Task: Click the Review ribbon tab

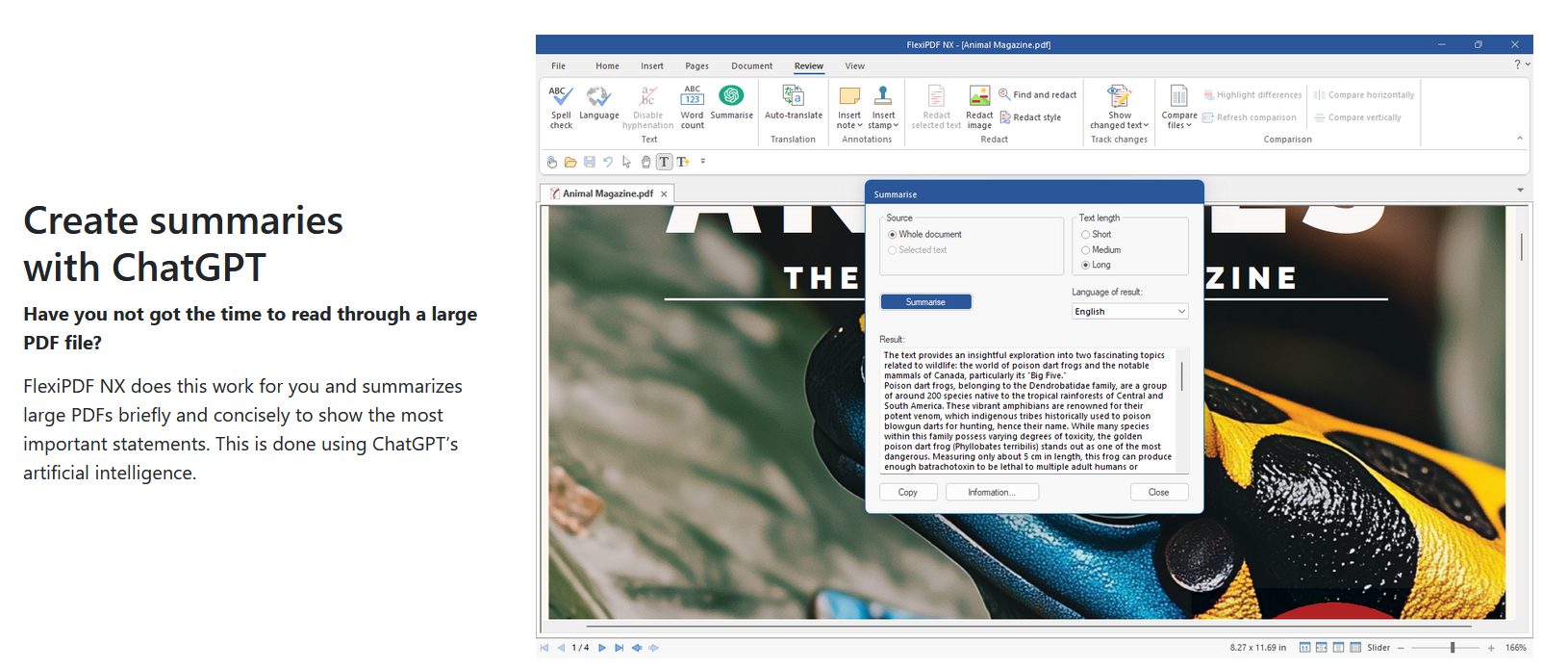Action: click(808, 66)
